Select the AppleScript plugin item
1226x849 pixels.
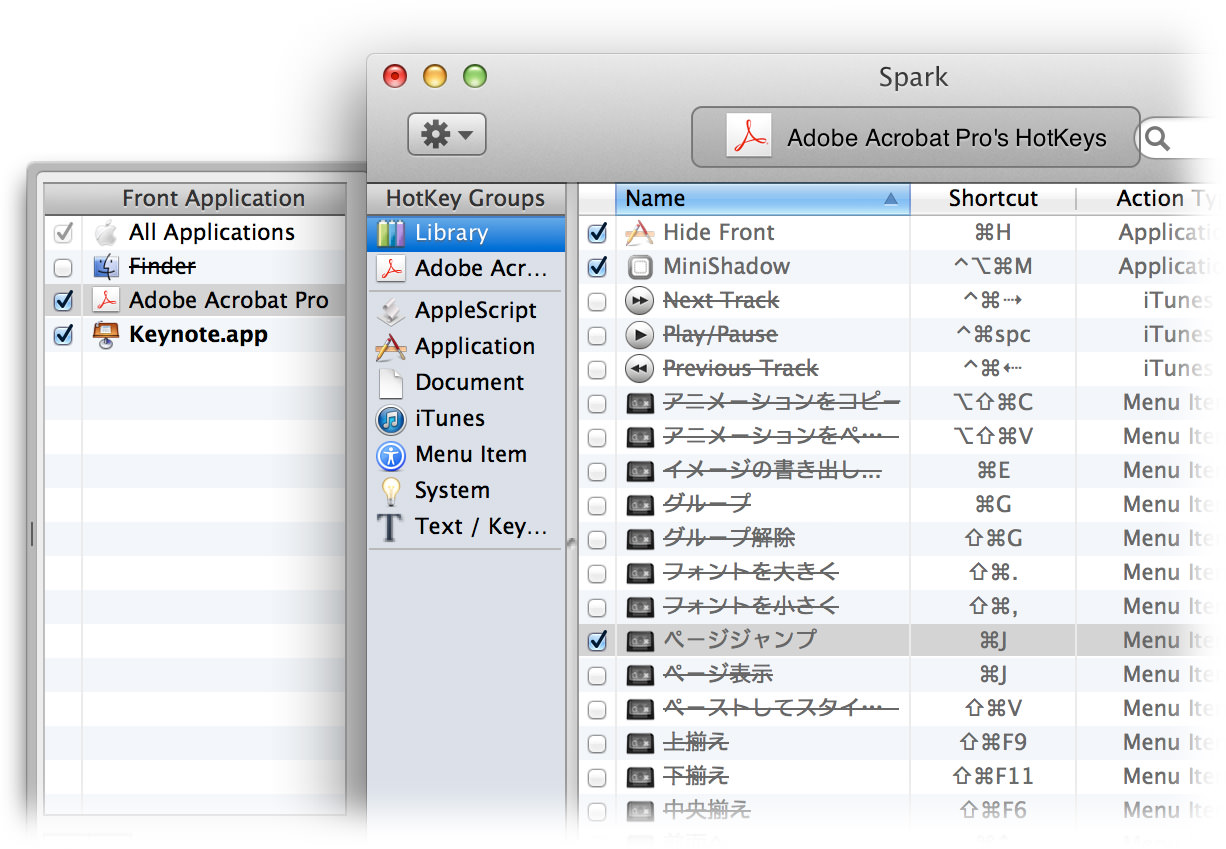pyautogui.click(x=466, y=310)
